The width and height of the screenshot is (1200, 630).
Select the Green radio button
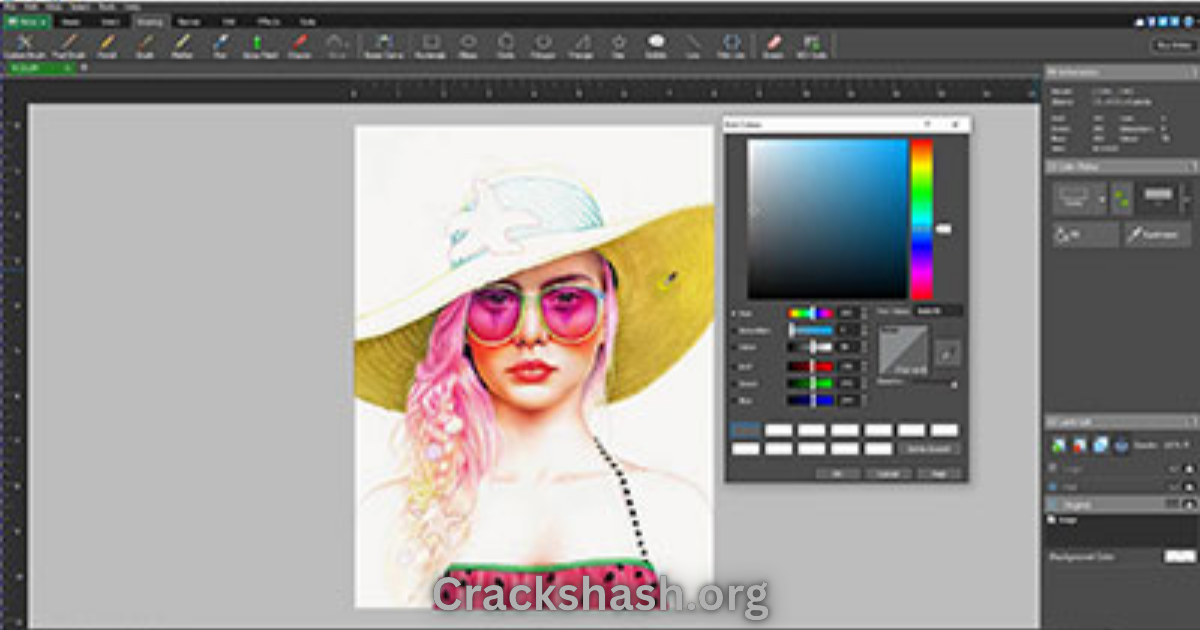click(734, 383)
